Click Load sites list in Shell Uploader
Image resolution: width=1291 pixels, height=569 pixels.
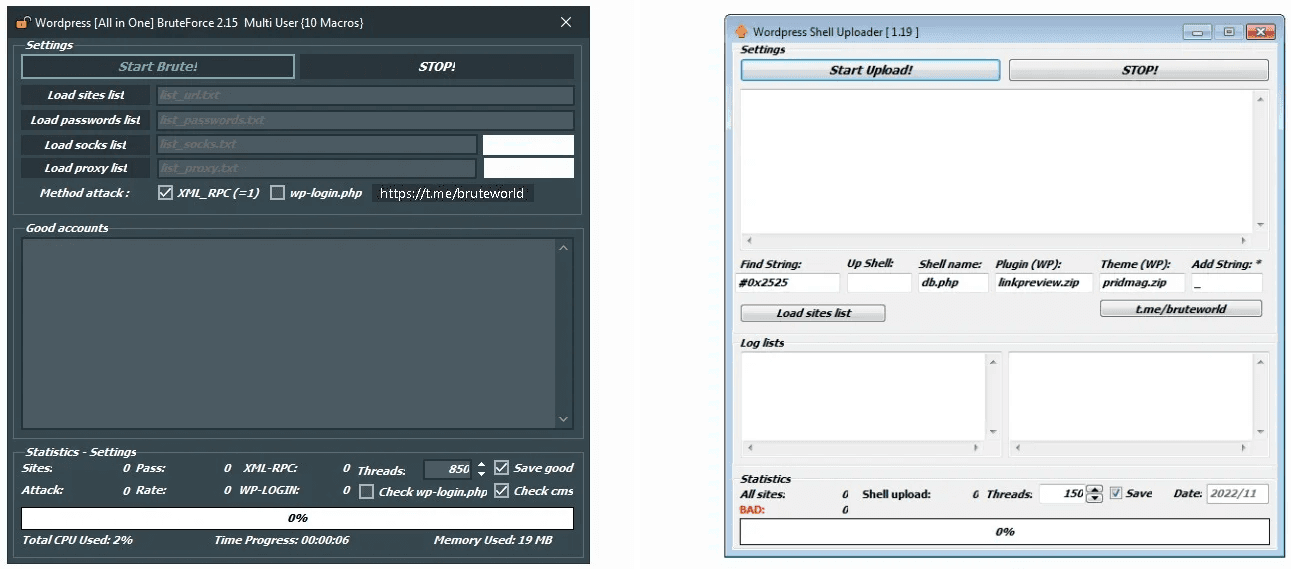813,313
